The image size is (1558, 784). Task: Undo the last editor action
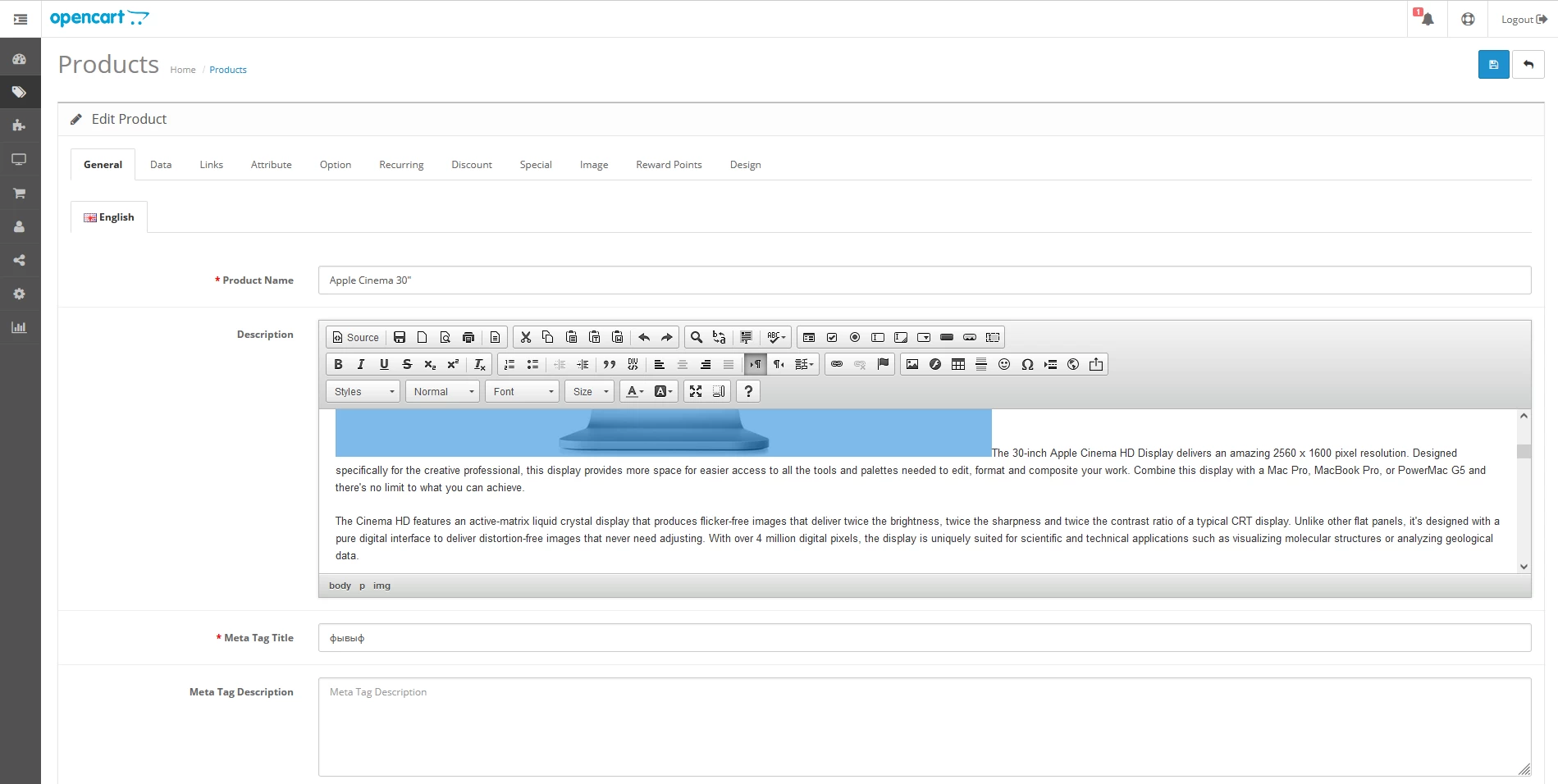pyautogui.click(x=644, y=337)
